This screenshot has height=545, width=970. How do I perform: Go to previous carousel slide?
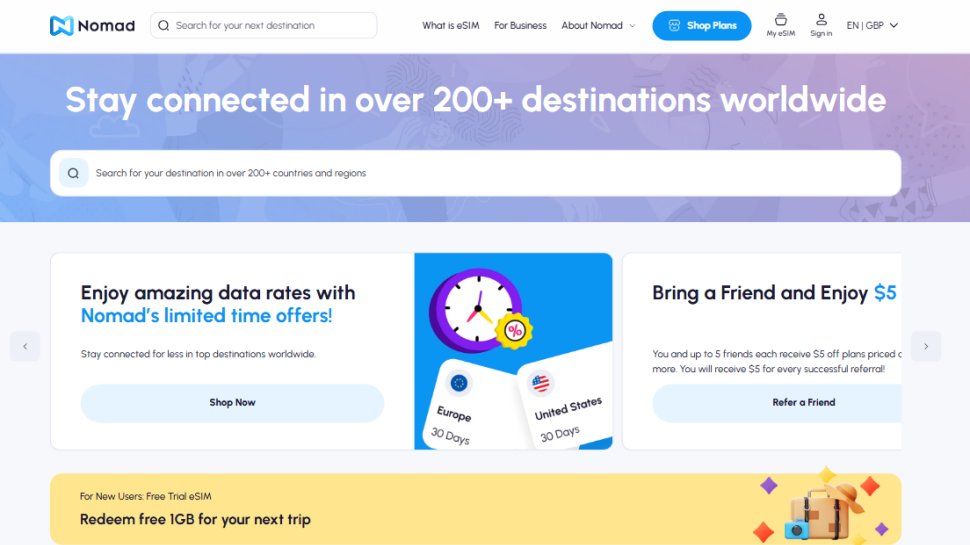[25, 346]
